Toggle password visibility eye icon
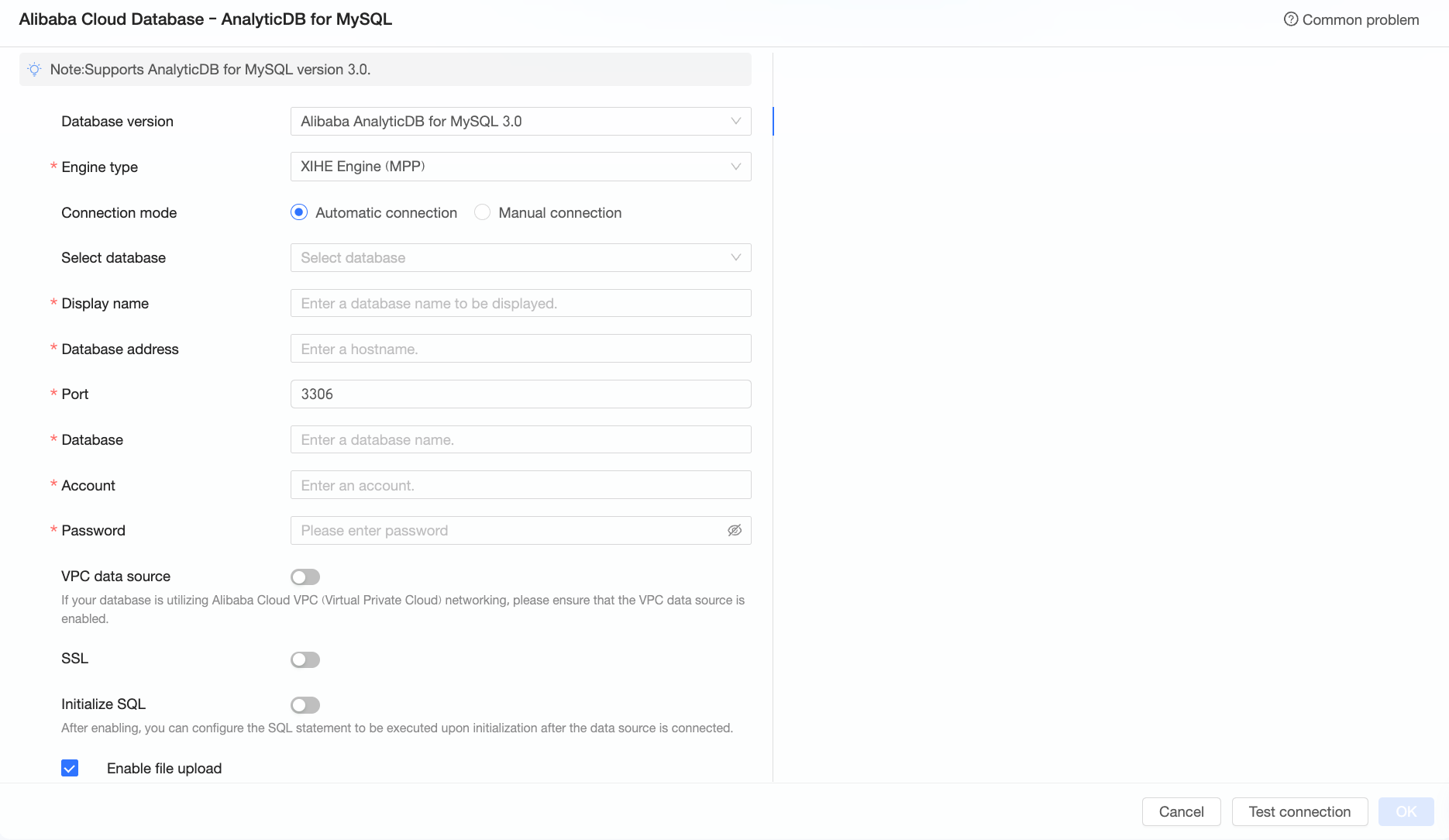The image size is (1449, 840). click(x=735, y=531)
